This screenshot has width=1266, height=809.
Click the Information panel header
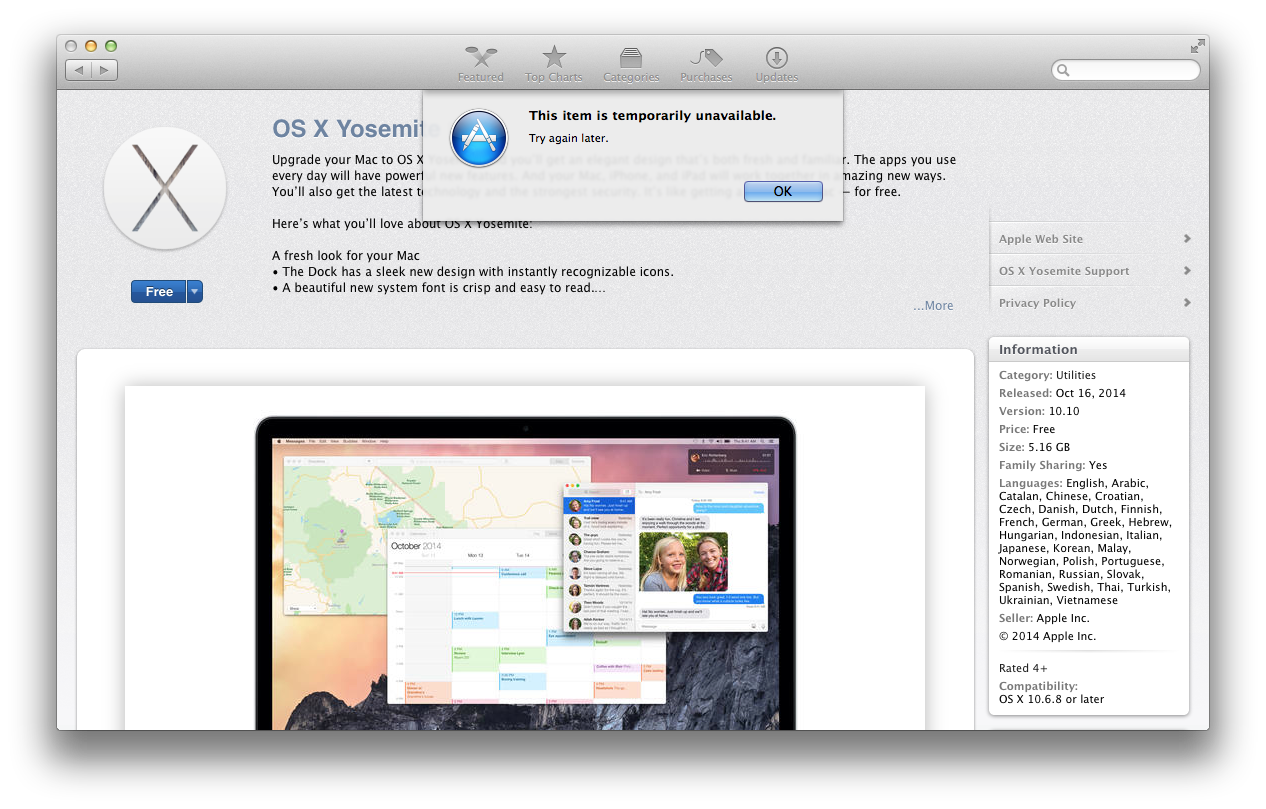click(1089, 349)
